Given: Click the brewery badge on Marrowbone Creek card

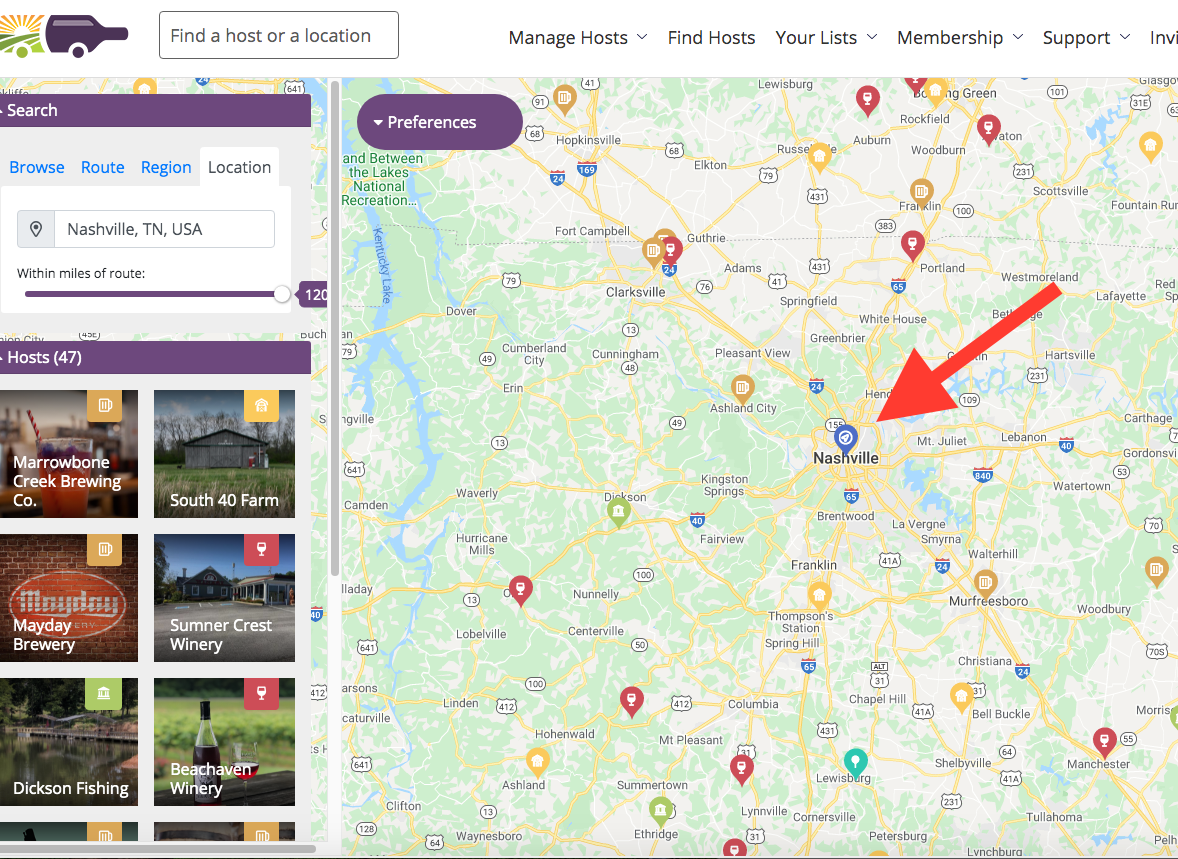Looking at the screenshot, I should 104,406.
